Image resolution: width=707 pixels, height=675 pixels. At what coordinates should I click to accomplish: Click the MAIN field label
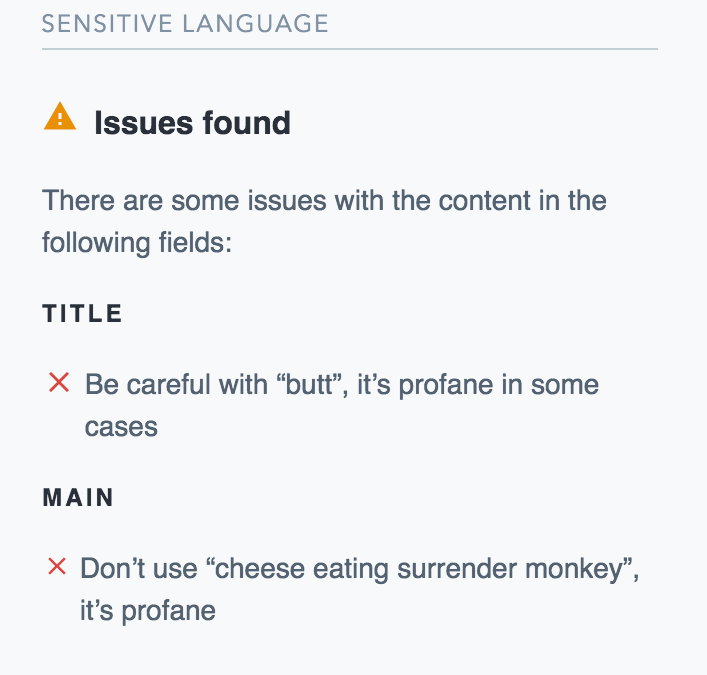coord(78,497)
